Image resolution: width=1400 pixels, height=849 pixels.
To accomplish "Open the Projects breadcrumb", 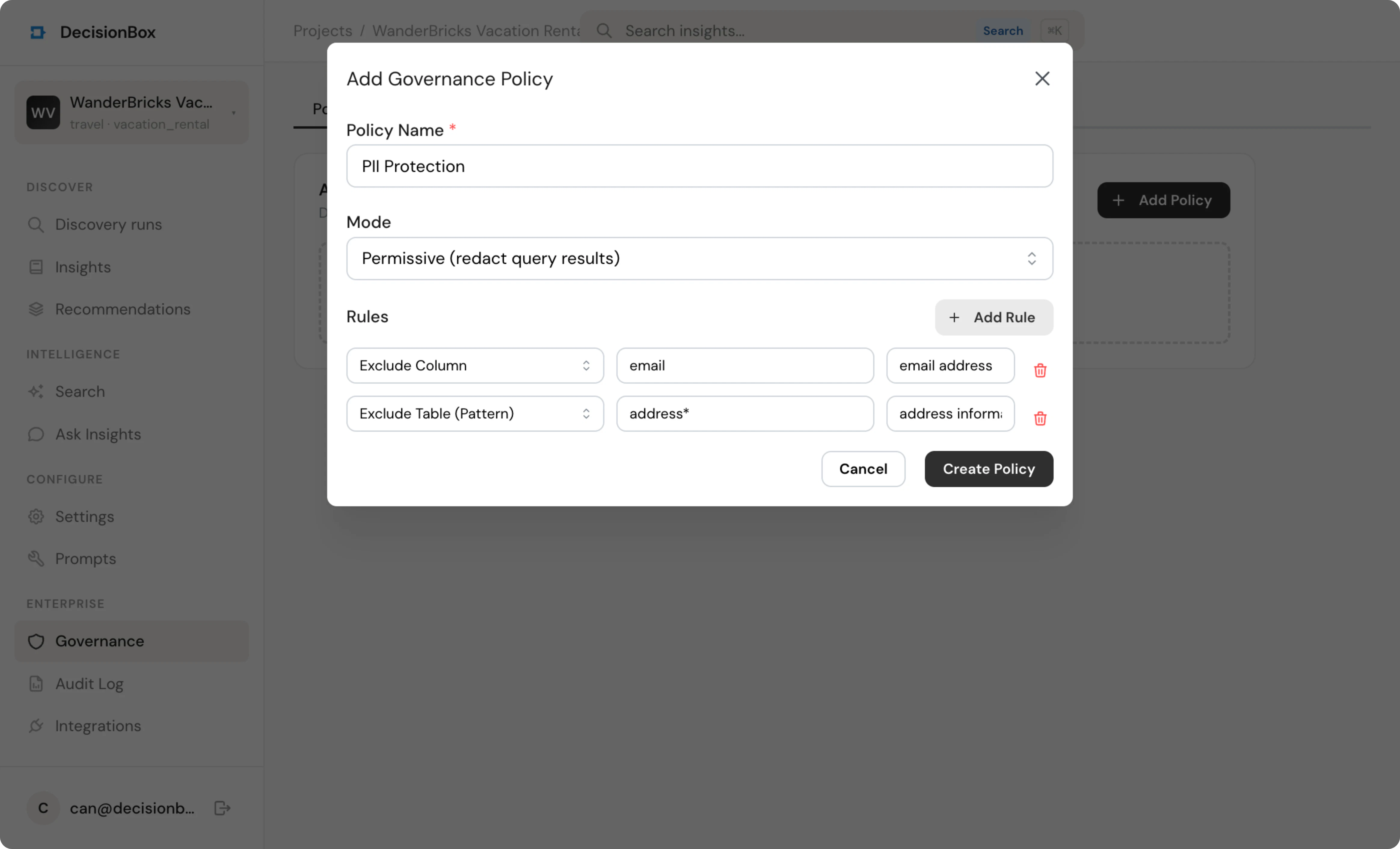I will pyautogui.click(x=322, y=31).
